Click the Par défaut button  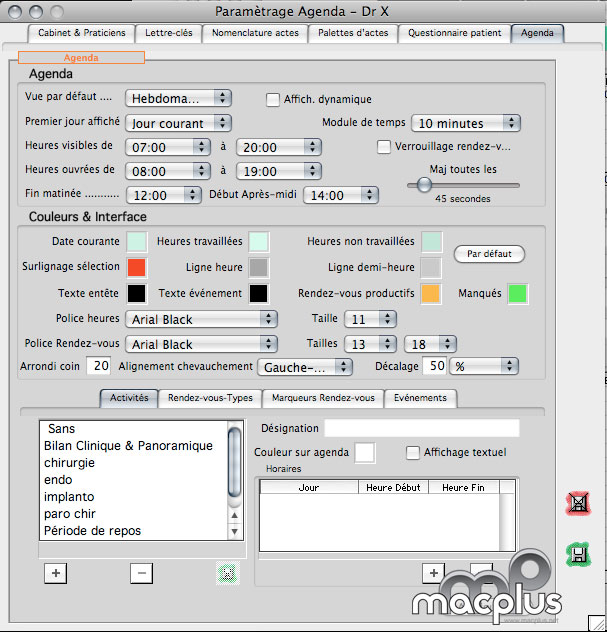(x=489, y=254)
